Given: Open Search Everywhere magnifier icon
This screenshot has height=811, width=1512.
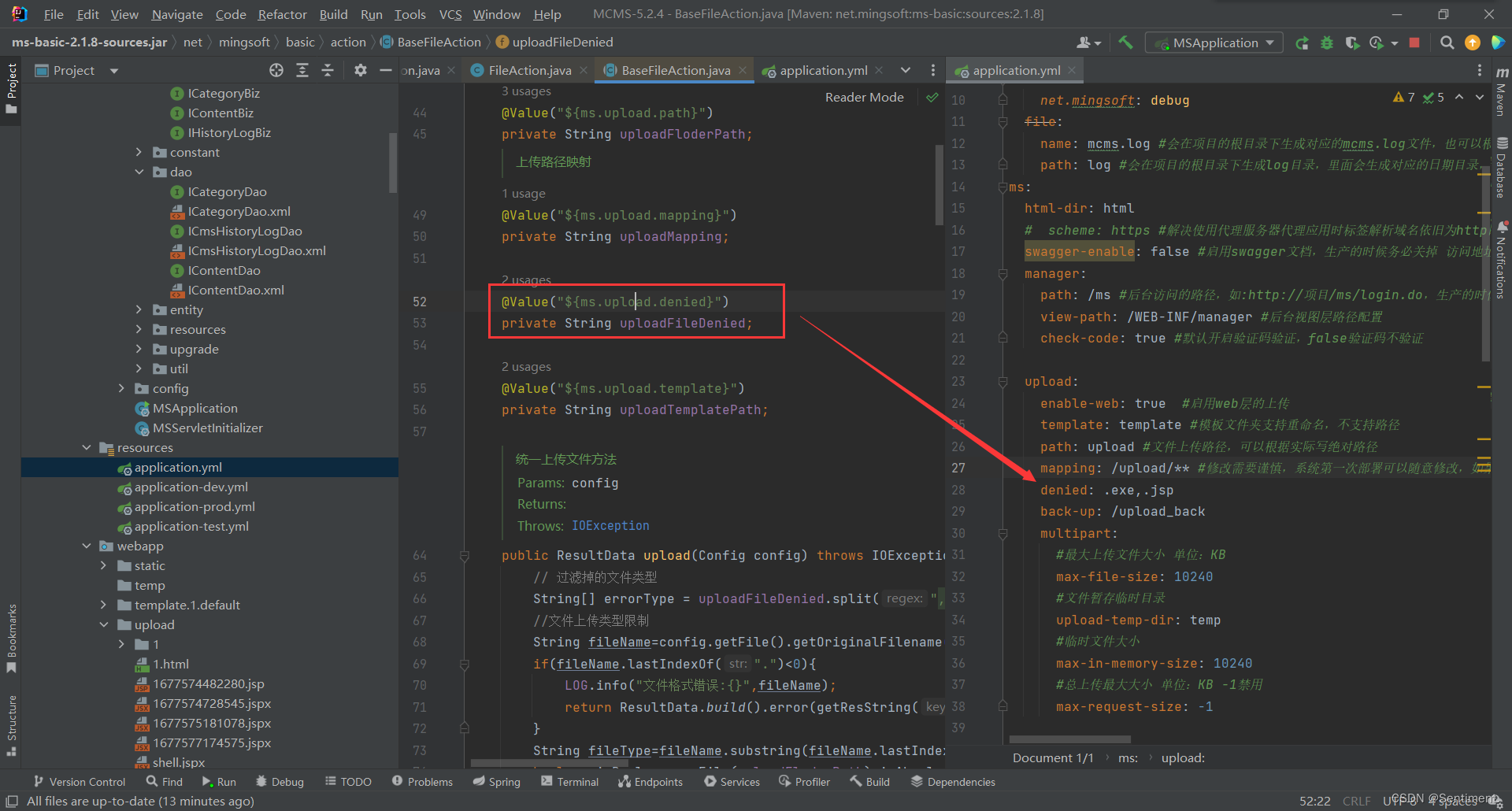Looking at the screenshot, I should coord(1447,43).
